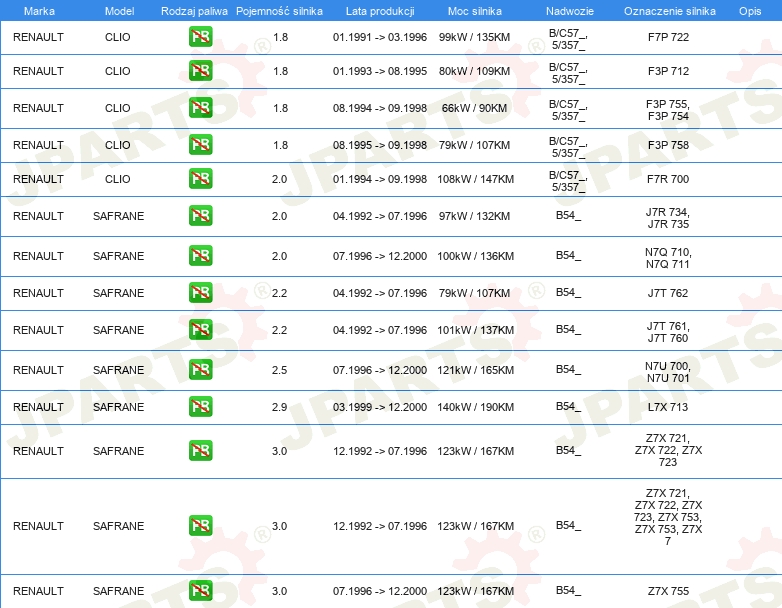
Task: Select engine codes J7T 761, J7T 760
Action: click(x=668, y=332)
